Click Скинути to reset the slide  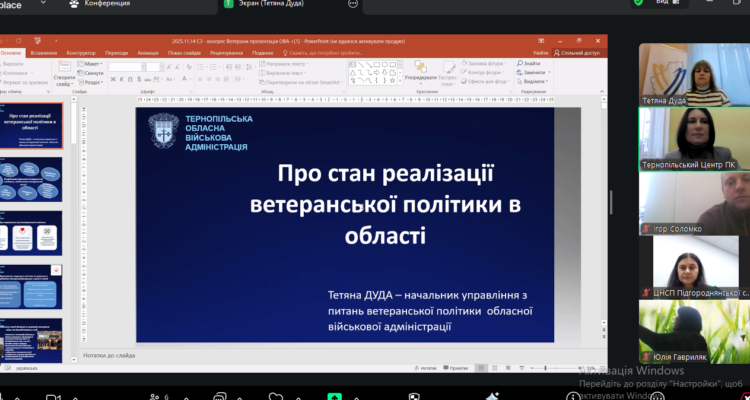(x=93, y=73)
